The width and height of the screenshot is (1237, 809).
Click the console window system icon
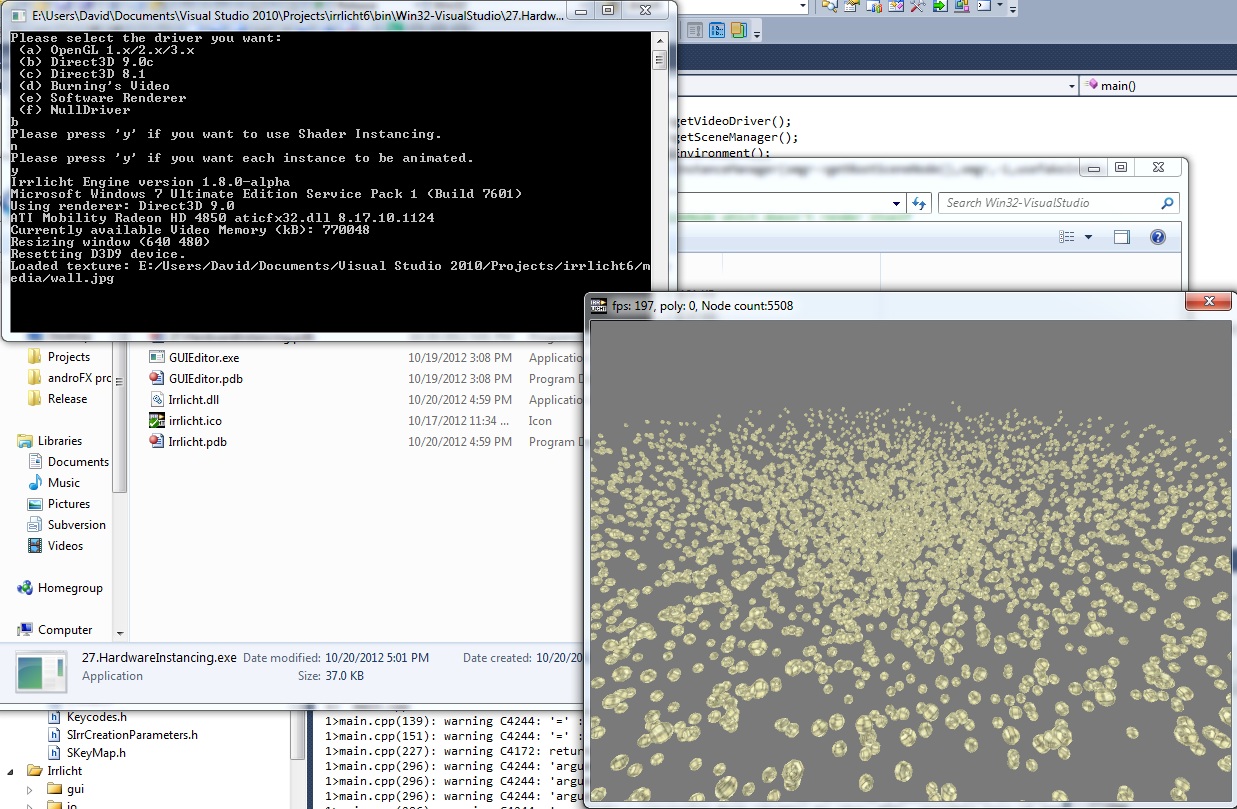click(16, 14)
